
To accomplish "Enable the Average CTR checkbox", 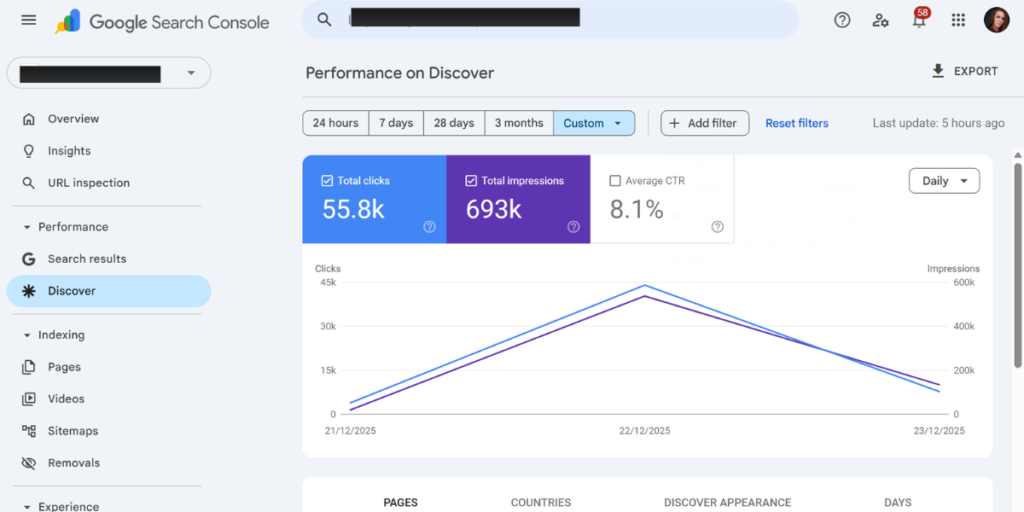I will (x=615, y=181).
